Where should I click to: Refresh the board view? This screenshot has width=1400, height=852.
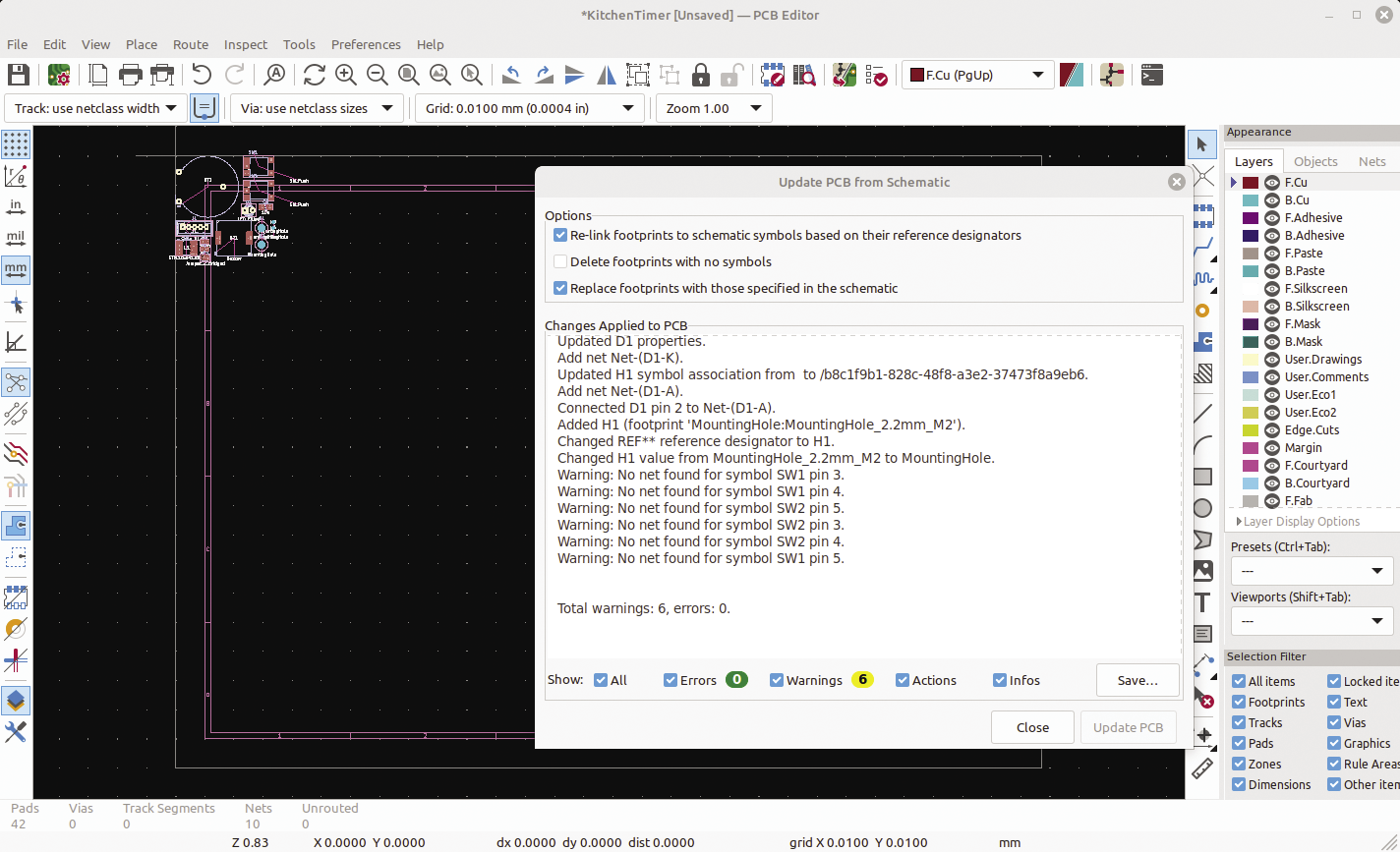pos(314,75)
